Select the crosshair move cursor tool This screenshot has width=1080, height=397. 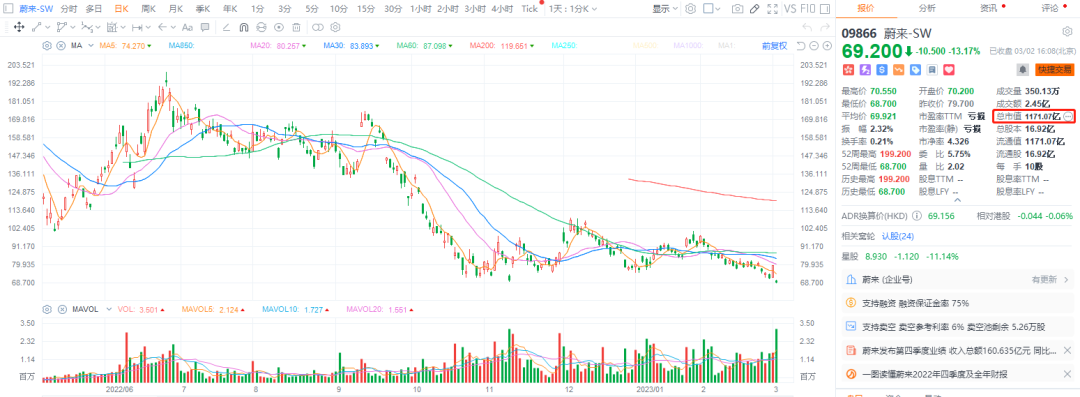[19, 27]
